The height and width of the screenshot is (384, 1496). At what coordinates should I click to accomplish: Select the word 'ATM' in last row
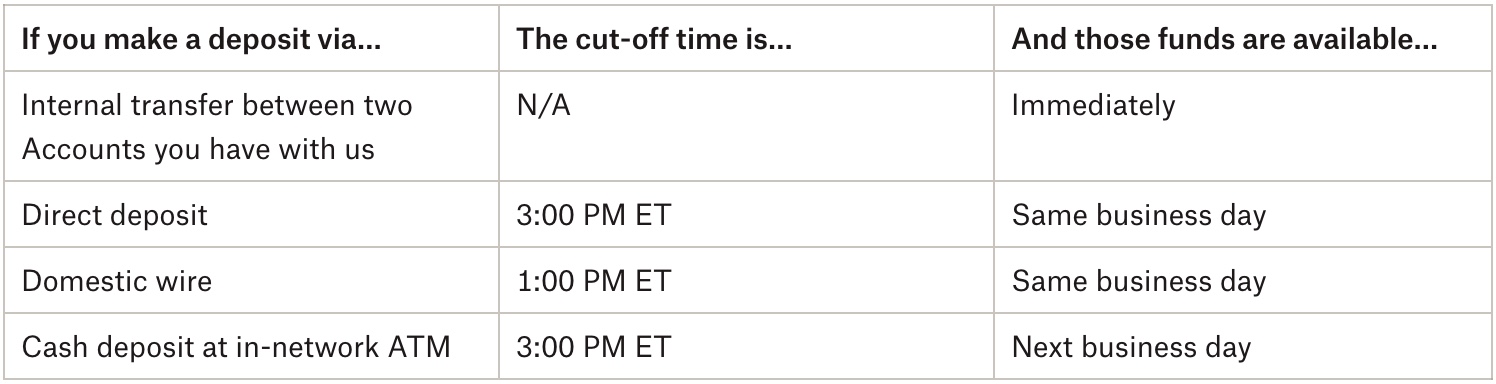click(421, 347)
